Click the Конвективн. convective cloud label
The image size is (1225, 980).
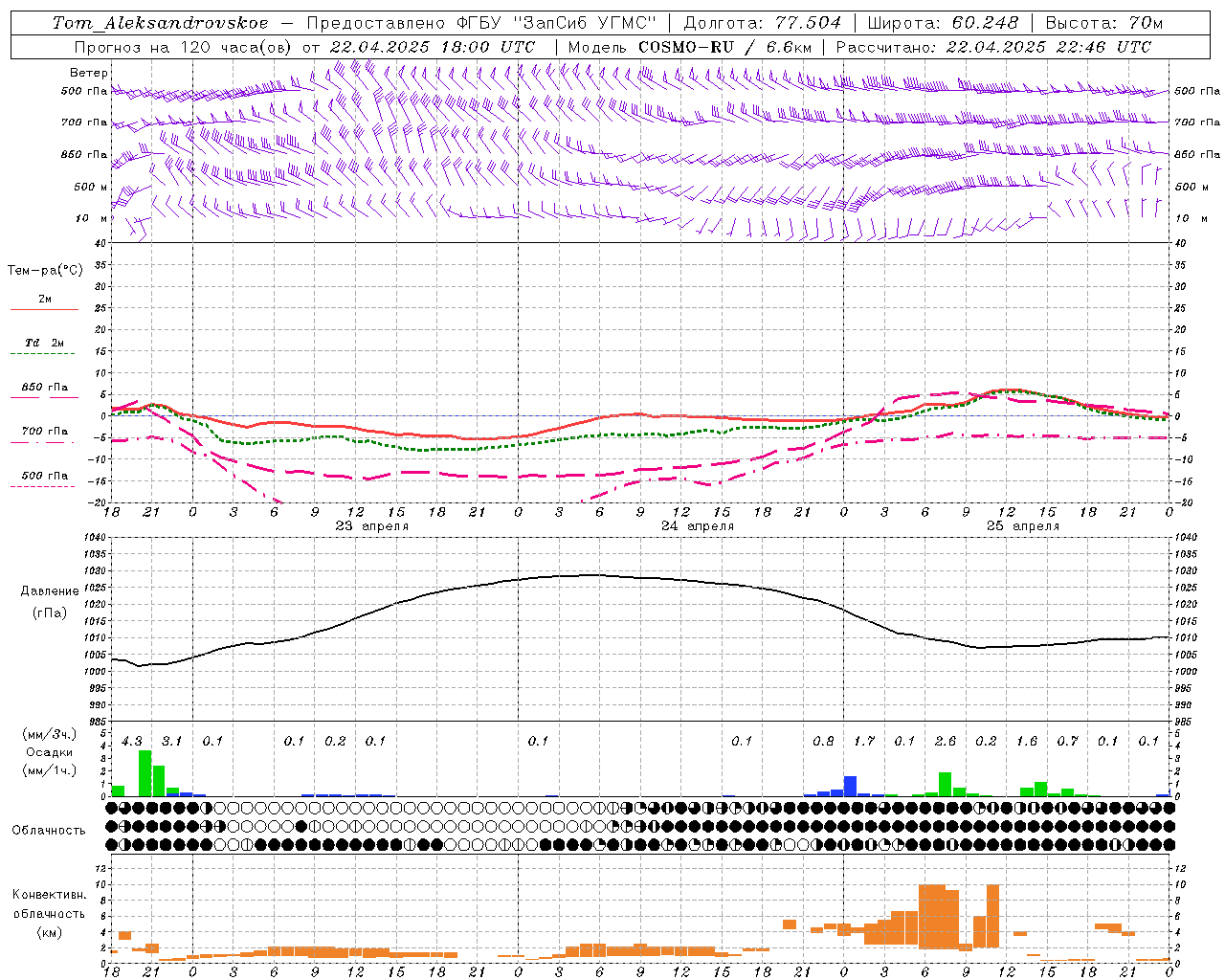point(49,894)
